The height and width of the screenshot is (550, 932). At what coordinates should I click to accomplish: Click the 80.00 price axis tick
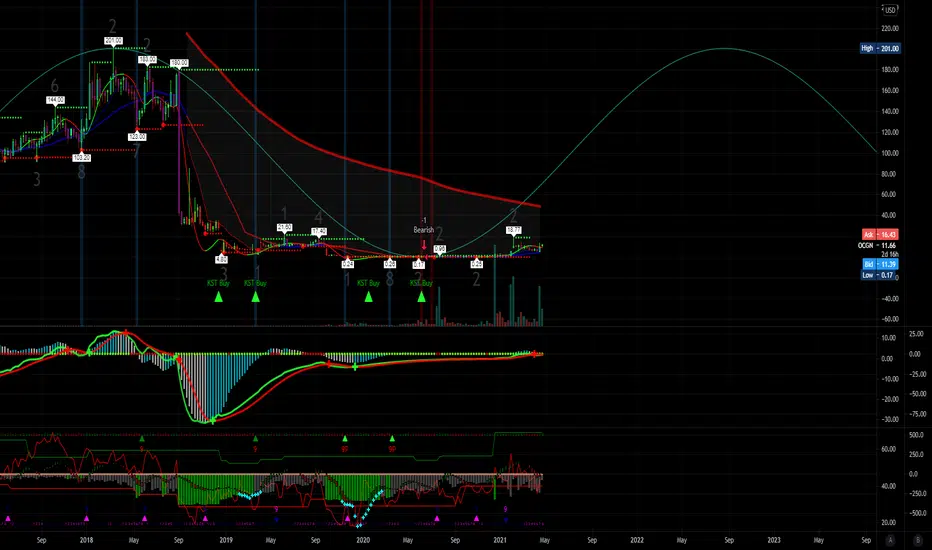890,174
